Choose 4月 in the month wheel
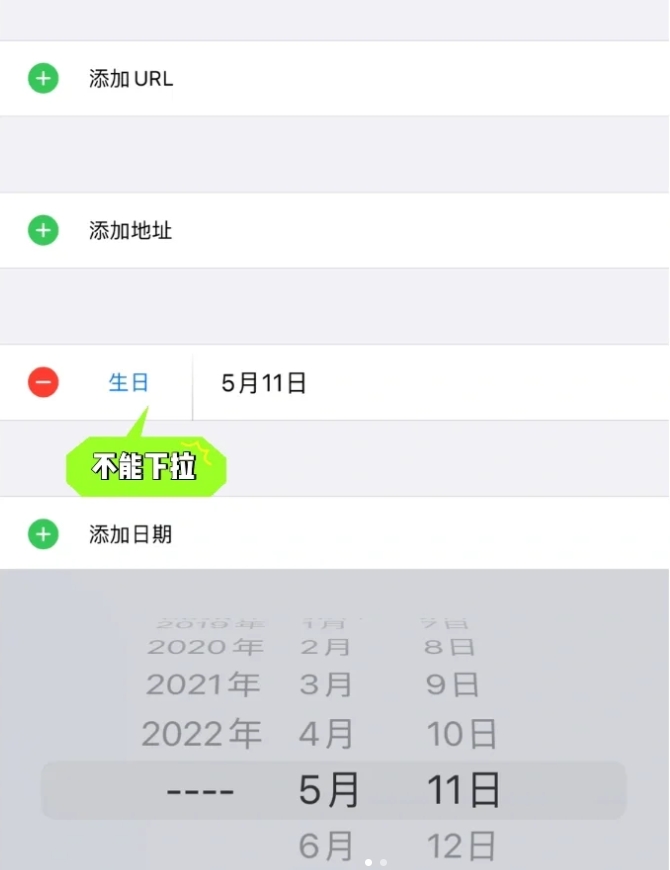This screenshot has width=670, height=870. pyautogui.click(x=327, y=735)
